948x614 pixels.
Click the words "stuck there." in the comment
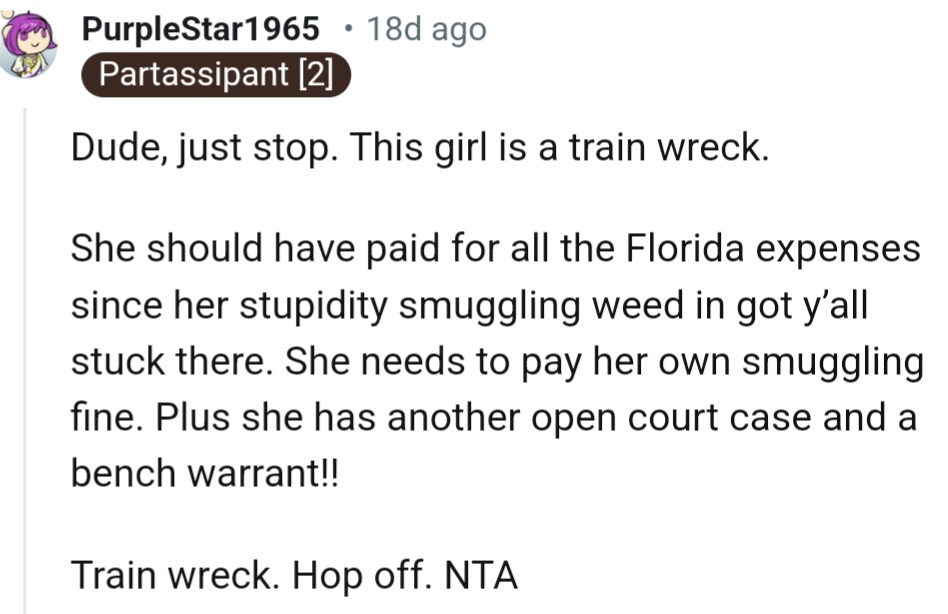pos(172,361)
